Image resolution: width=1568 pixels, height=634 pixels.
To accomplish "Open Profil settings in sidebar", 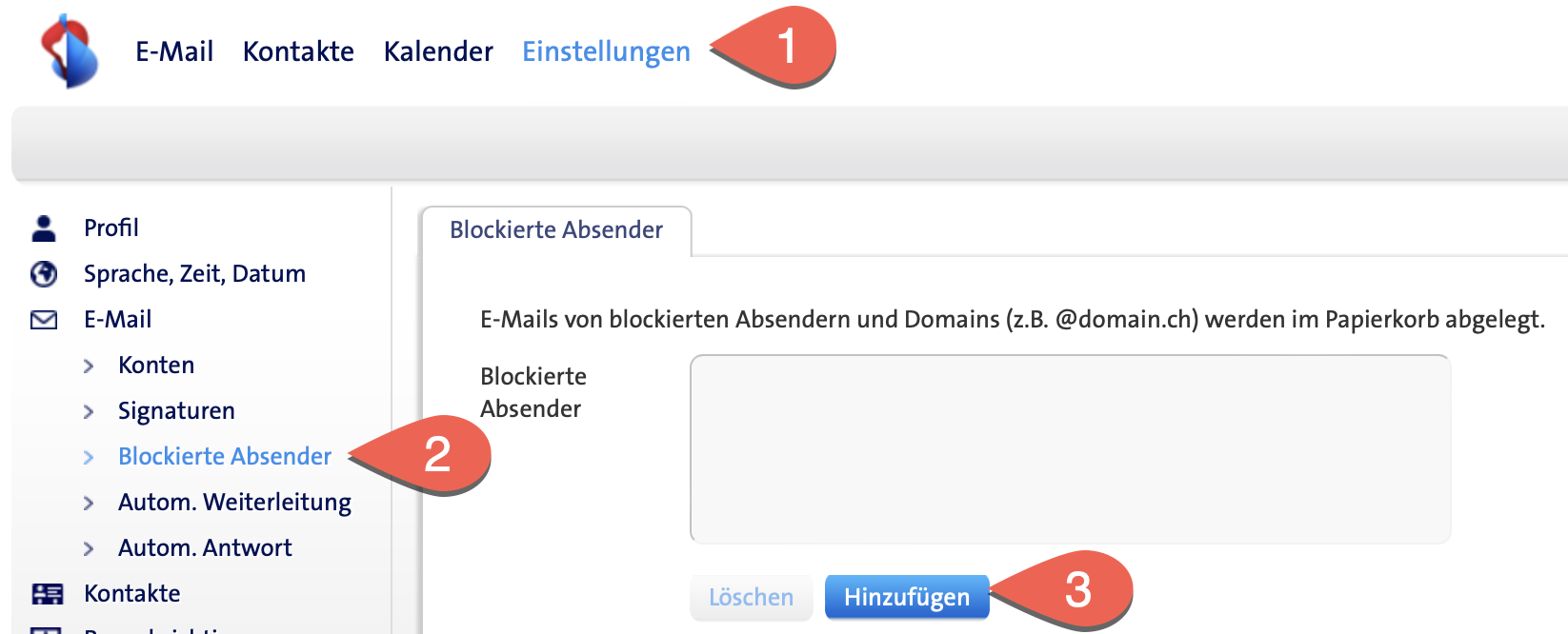I will point(111,228).
